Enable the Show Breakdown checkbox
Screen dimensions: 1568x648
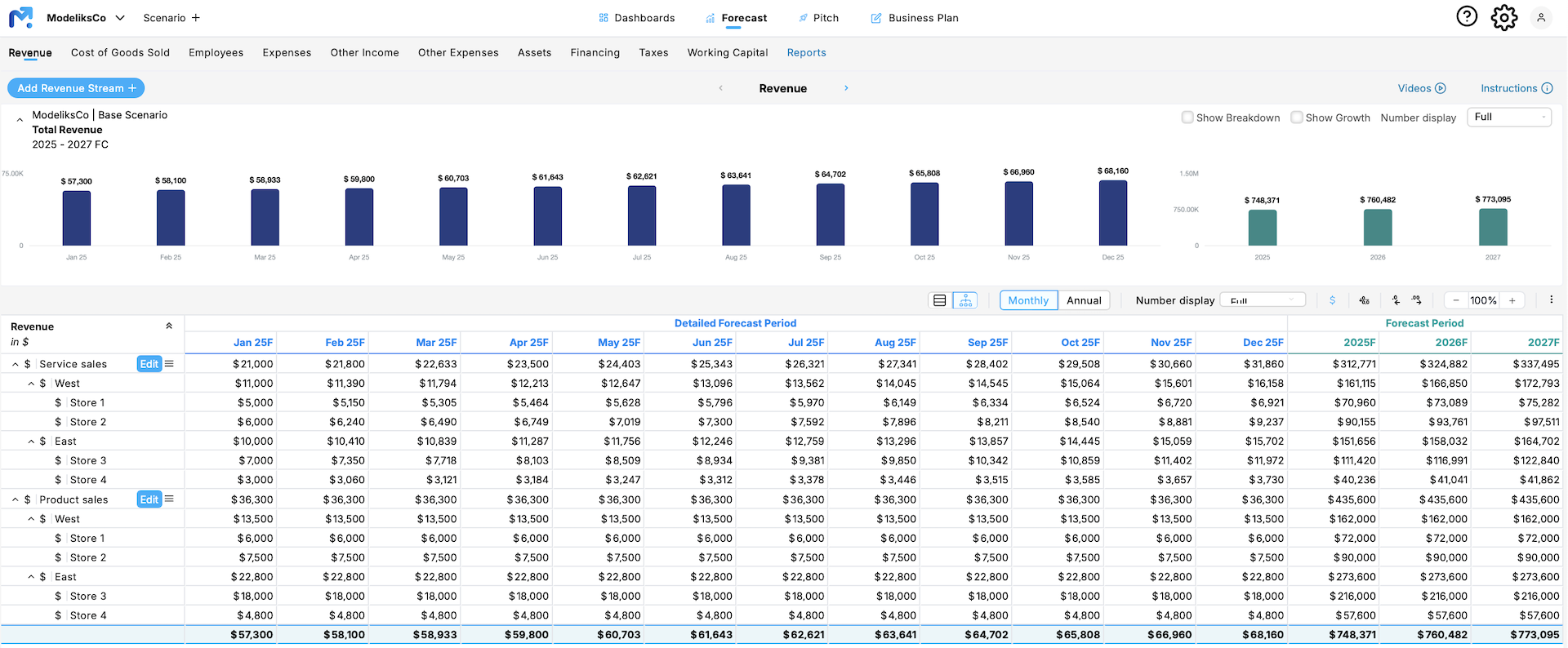[x=1187, y=118]
